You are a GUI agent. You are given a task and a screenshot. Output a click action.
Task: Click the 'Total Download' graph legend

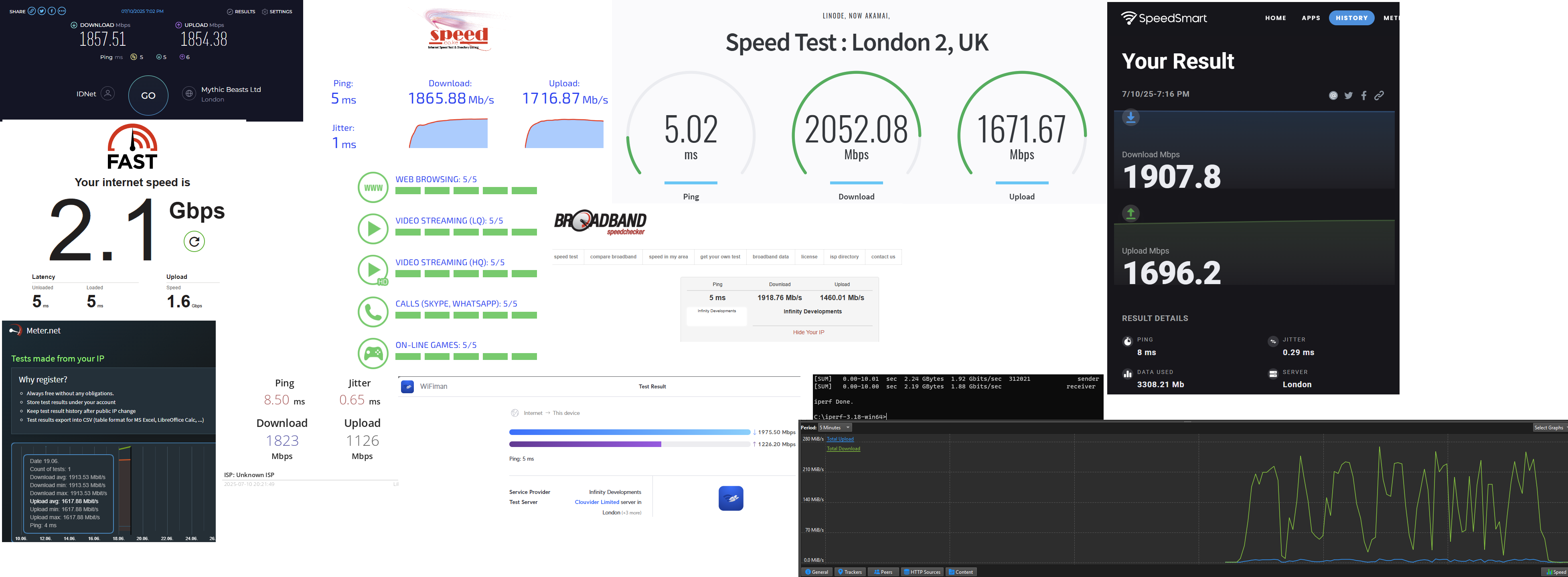[843, 449]
